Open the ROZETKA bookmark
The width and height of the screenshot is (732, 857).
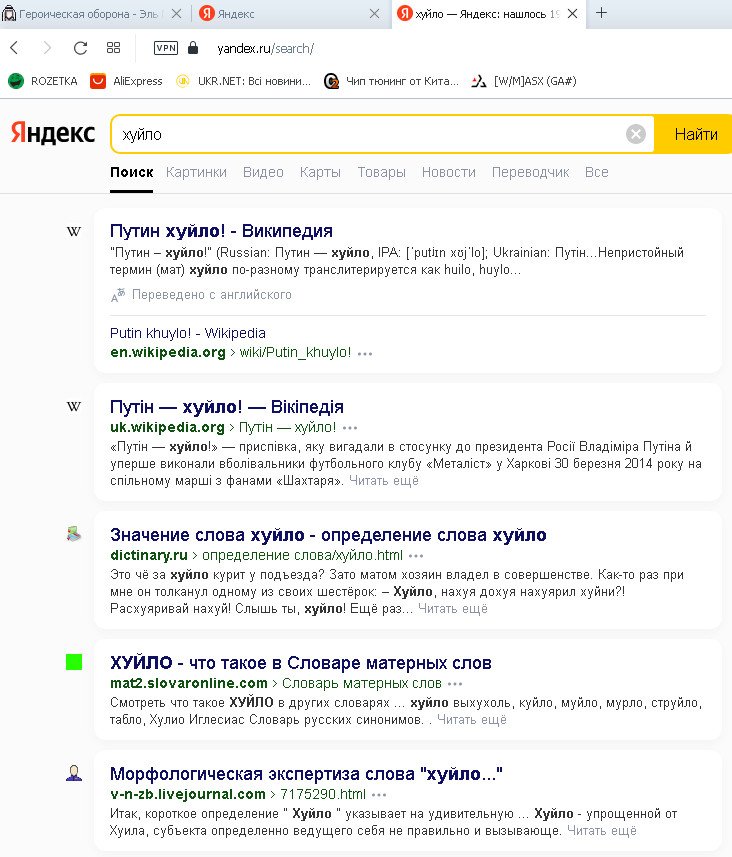click(43, 81)
